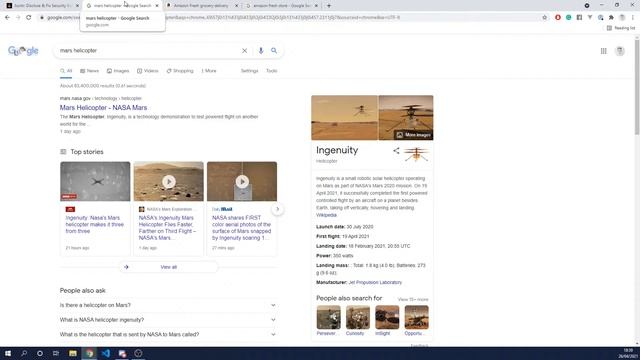Click the Chrome icon in the taskbar
This screenshot has height=360, width=640.
point(89,353)
